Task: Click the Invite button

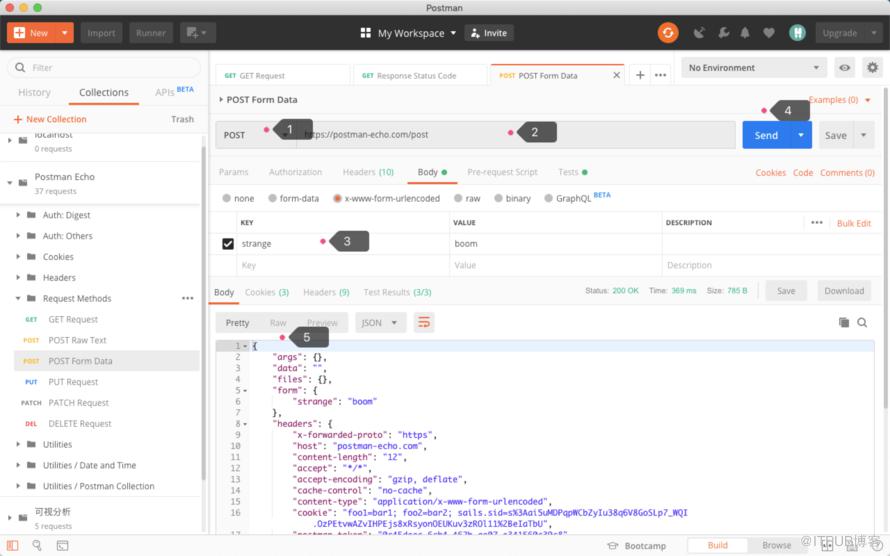Action: coord(489,33)
